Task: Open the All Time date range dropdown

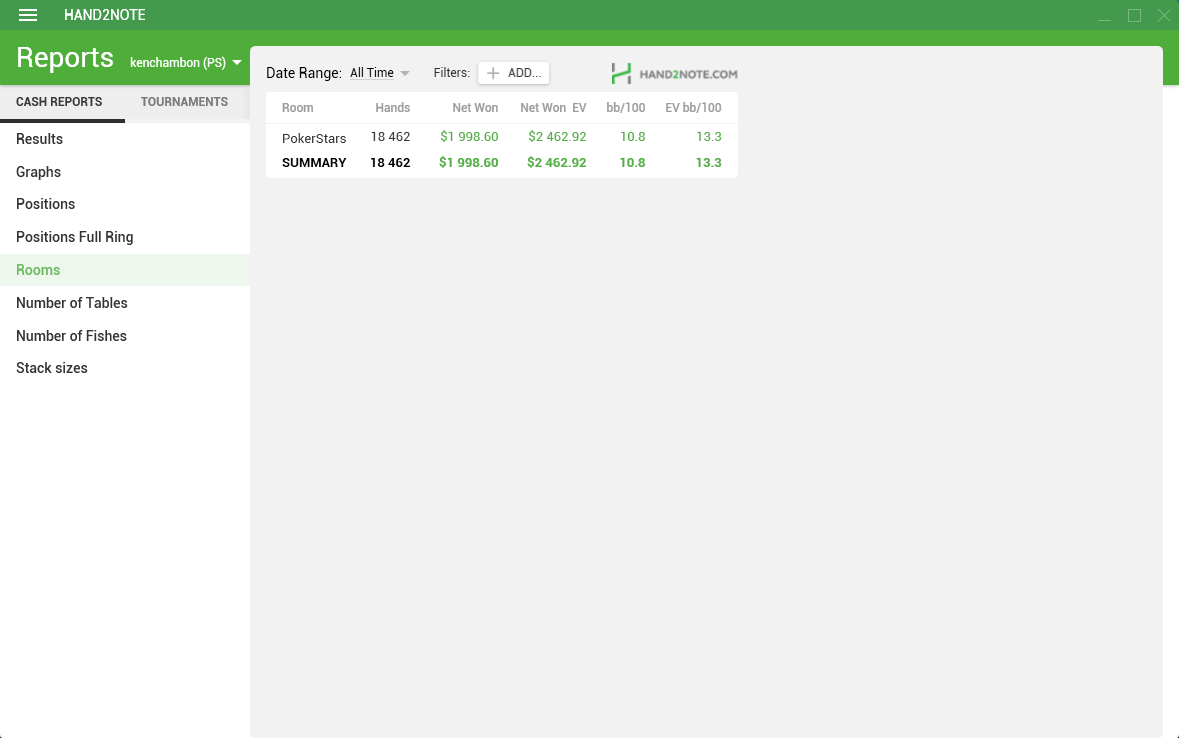Action: (x=380, y=73)
